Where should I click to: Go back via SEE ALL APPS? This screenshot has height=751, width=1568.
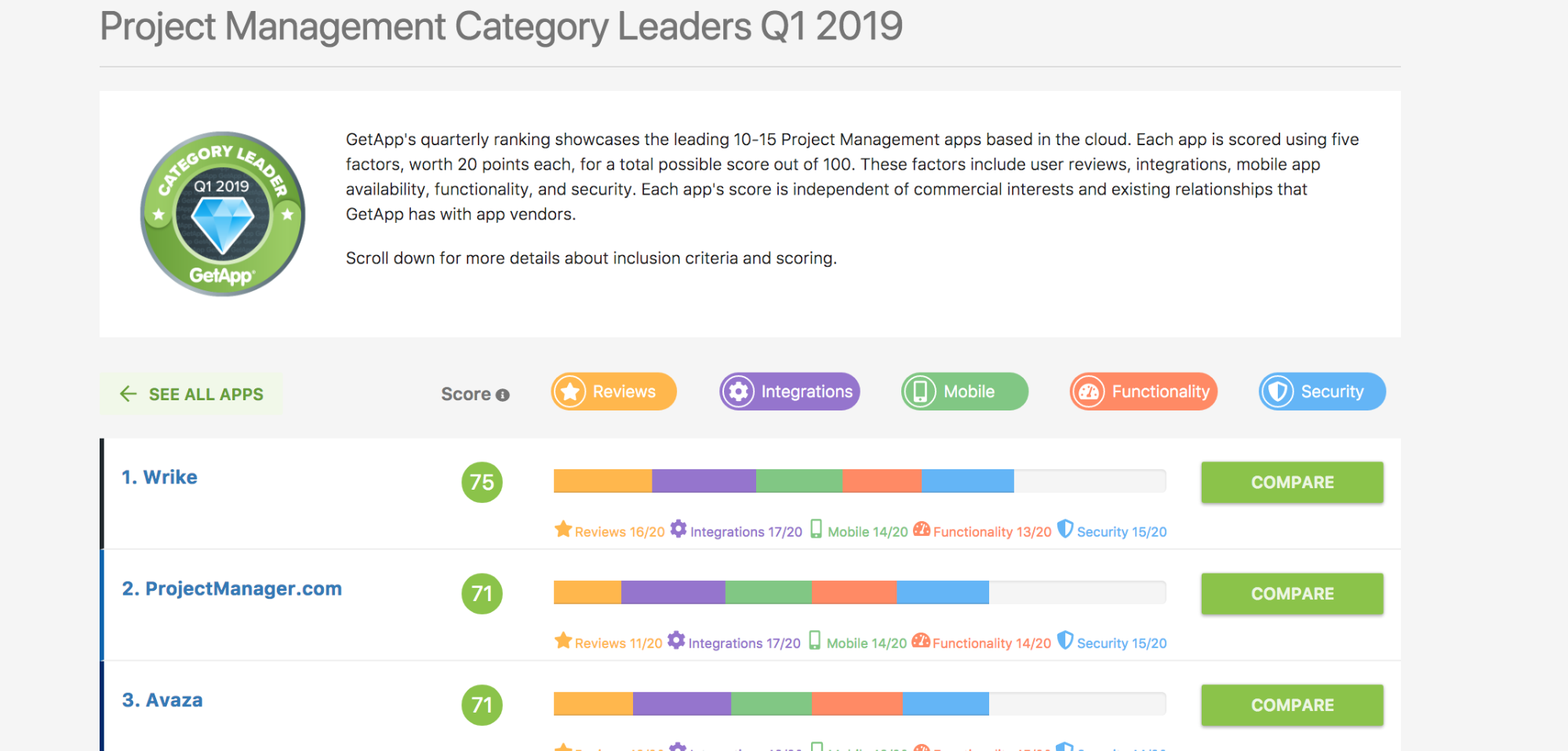point(191,394)
